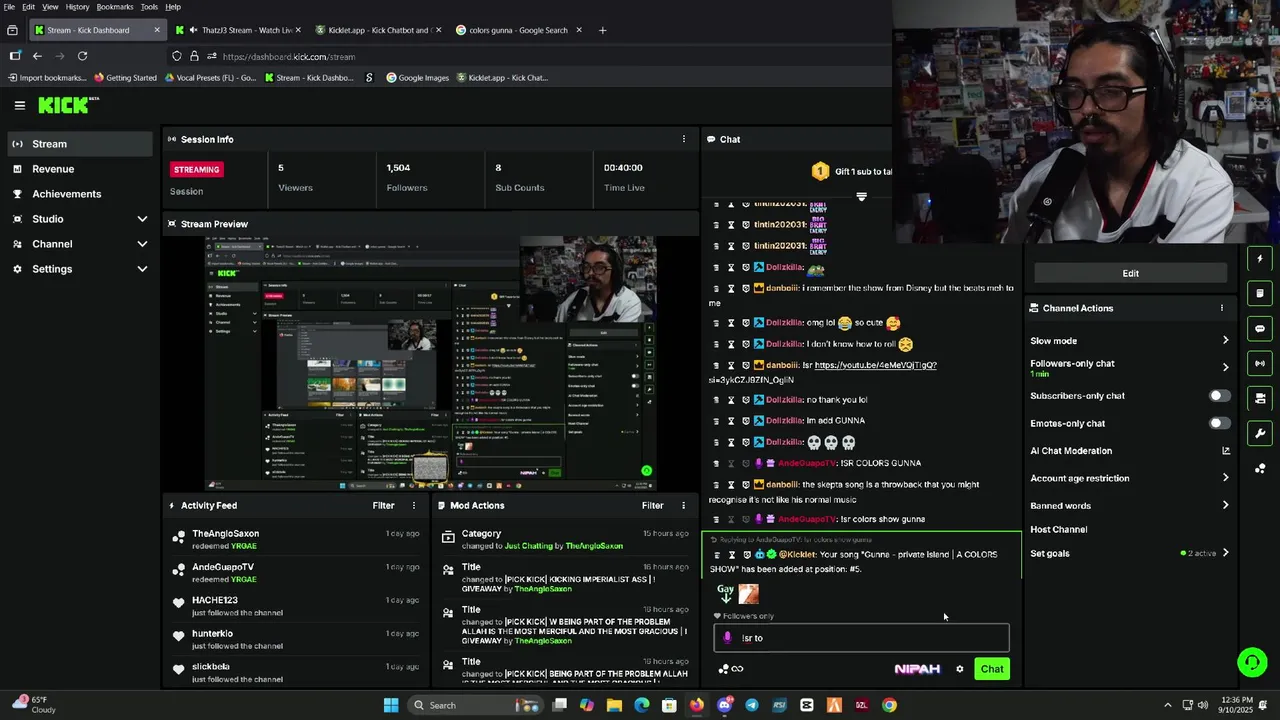Open the broadcast signal icon in the right rail

click(1260, 363)
